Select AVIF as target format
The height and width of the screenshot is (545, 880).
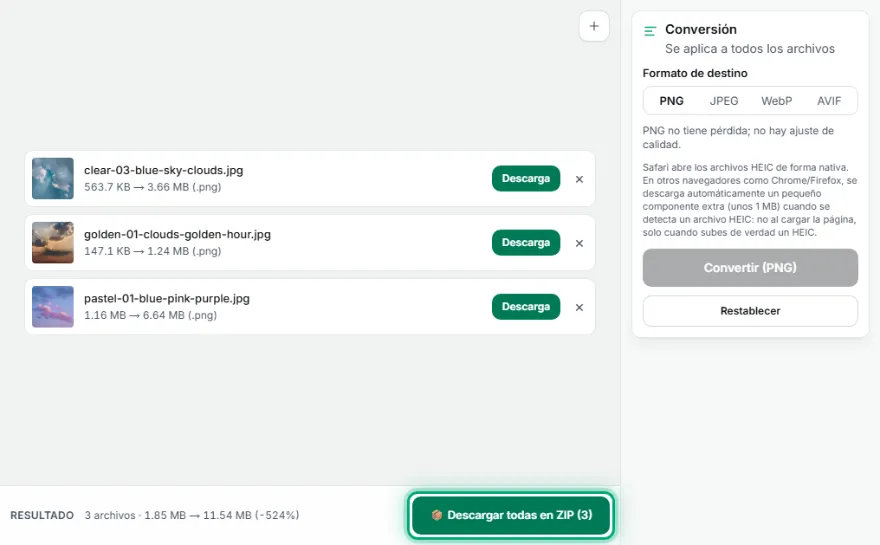click(x=829, y=101)
